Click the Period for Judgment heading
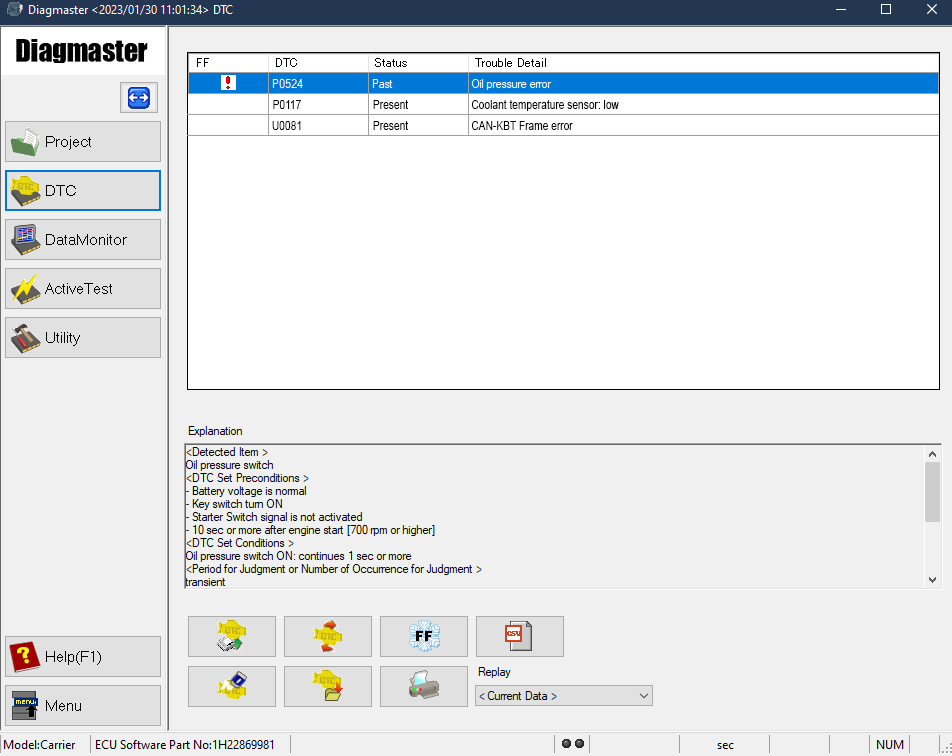 coord(334,569)
